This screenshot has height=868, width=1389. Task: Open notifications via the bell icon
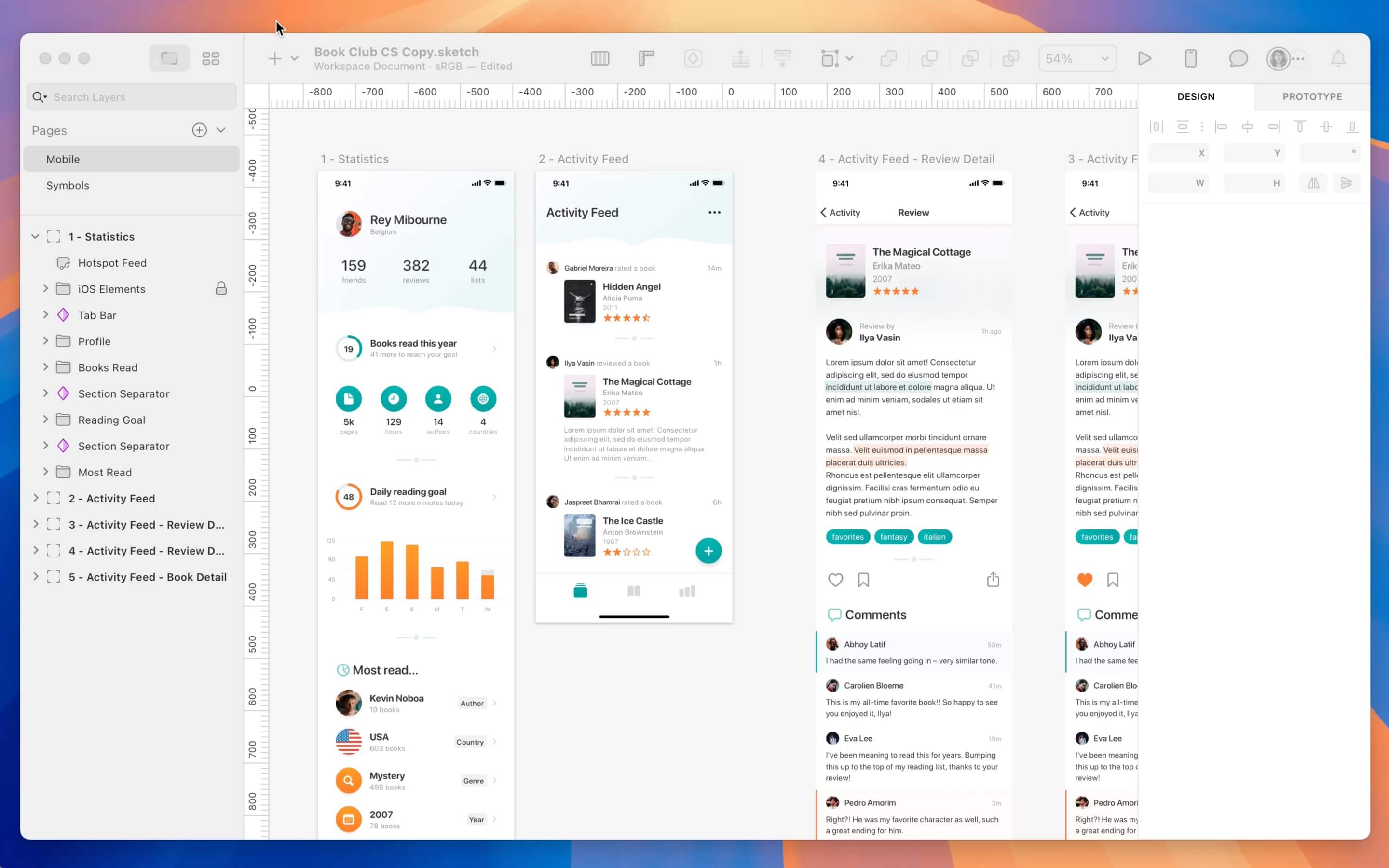[1337, 58]
